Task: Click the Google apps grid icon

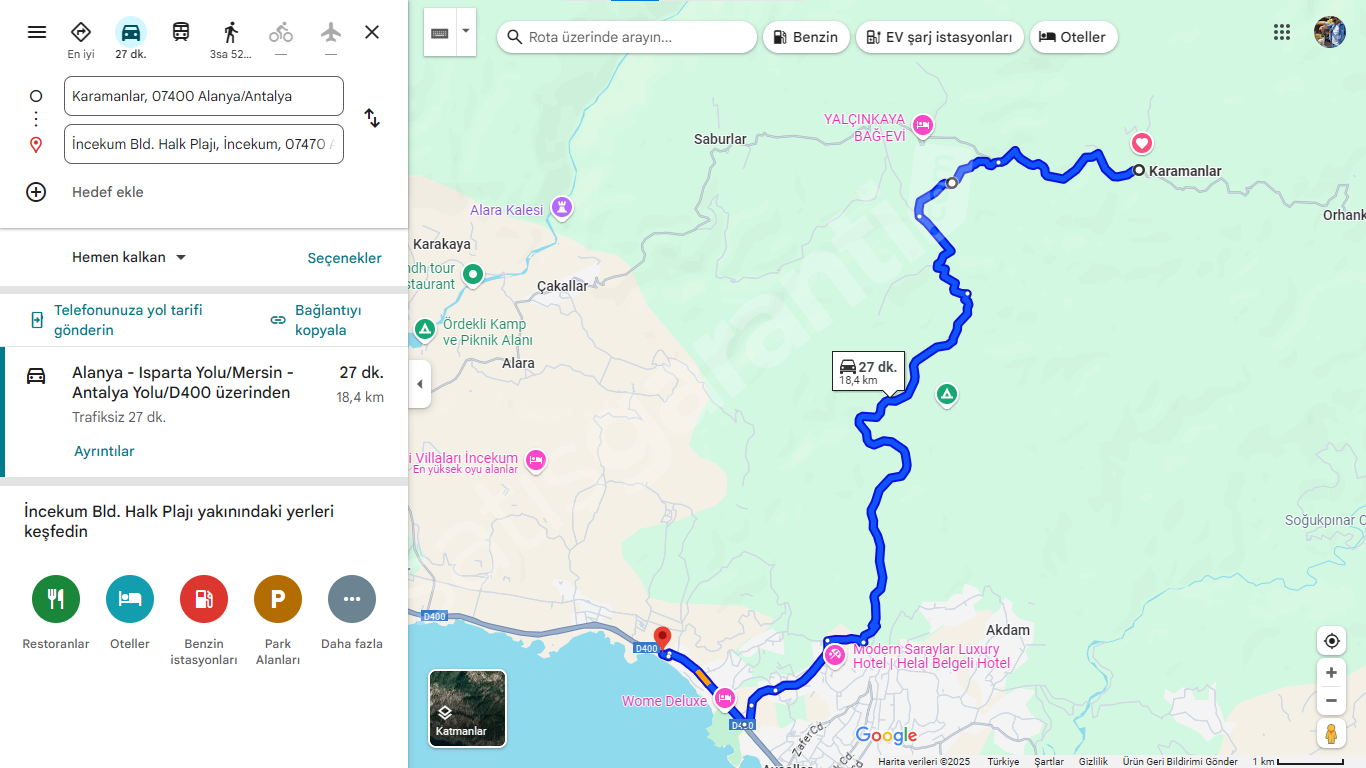Action: [x=1282, y=32]
